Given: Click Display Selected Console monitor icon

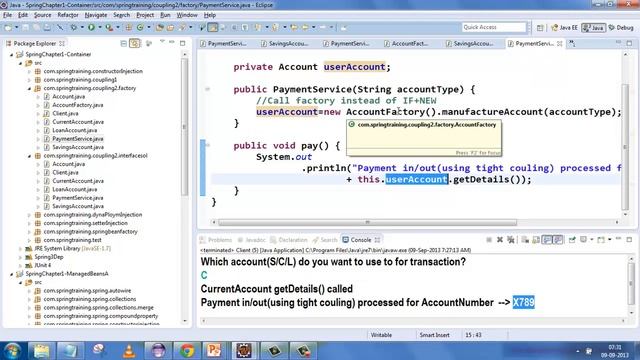Looking at the screenshot, I should (x=583, y=240).
